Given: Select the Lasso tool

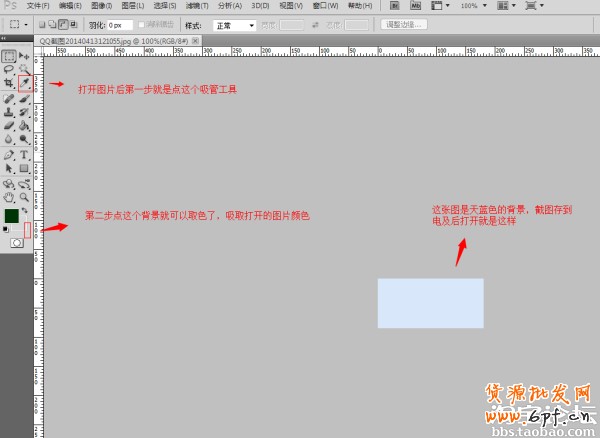Looking at the screenshot, I should point(9,70).
